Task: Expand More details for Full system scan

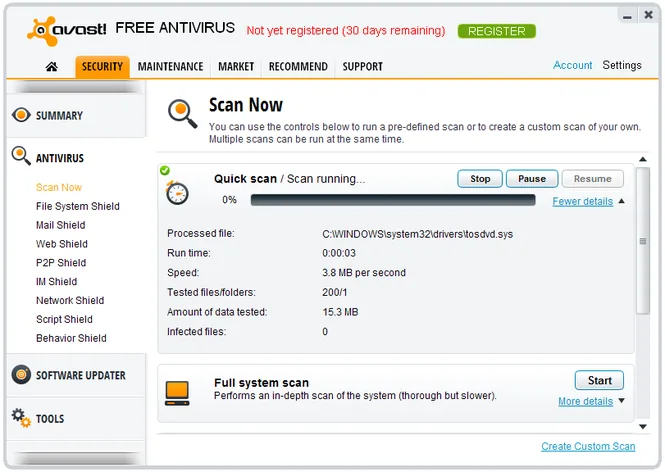Action: (x=586, y=401)
